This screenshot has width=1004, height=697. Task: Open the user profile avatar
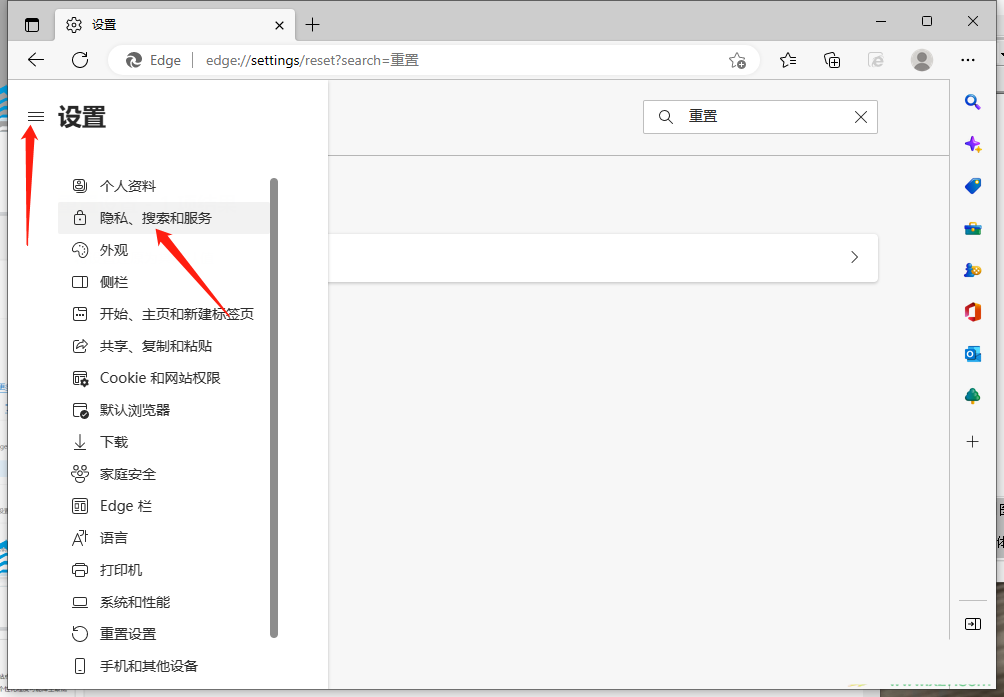coord(921,60)
